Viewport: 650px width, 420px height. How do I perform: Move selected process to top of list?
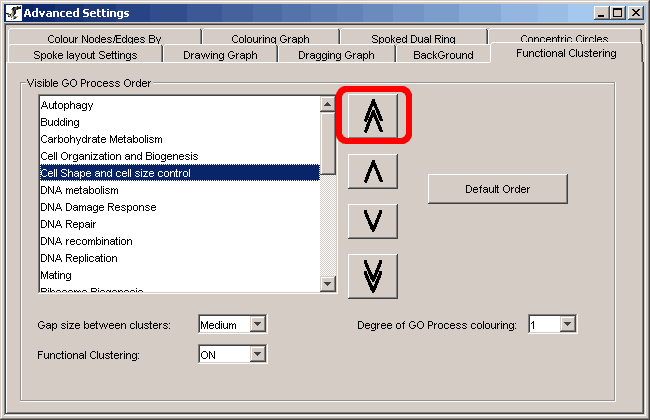click(x=373, y=117)
